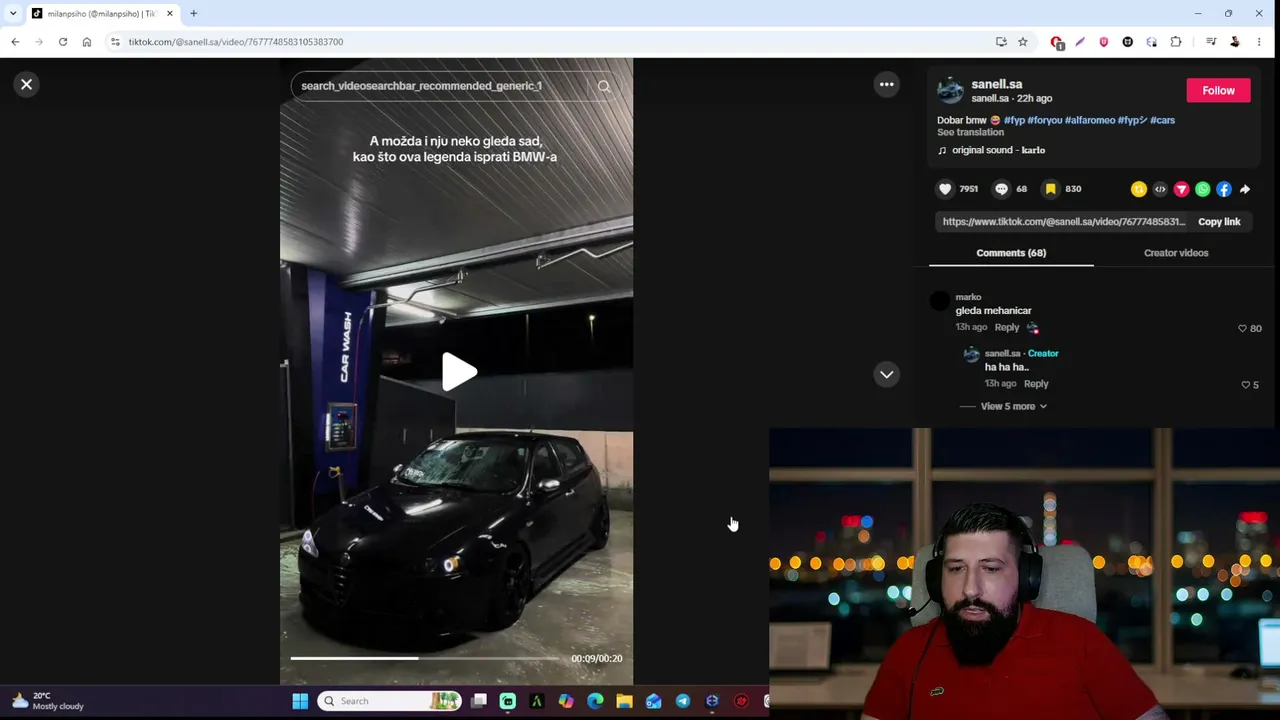The height and width of the screenshot is (720, 1280).
Task: Open Telegram from taskbar
Action: coord(683,701)
